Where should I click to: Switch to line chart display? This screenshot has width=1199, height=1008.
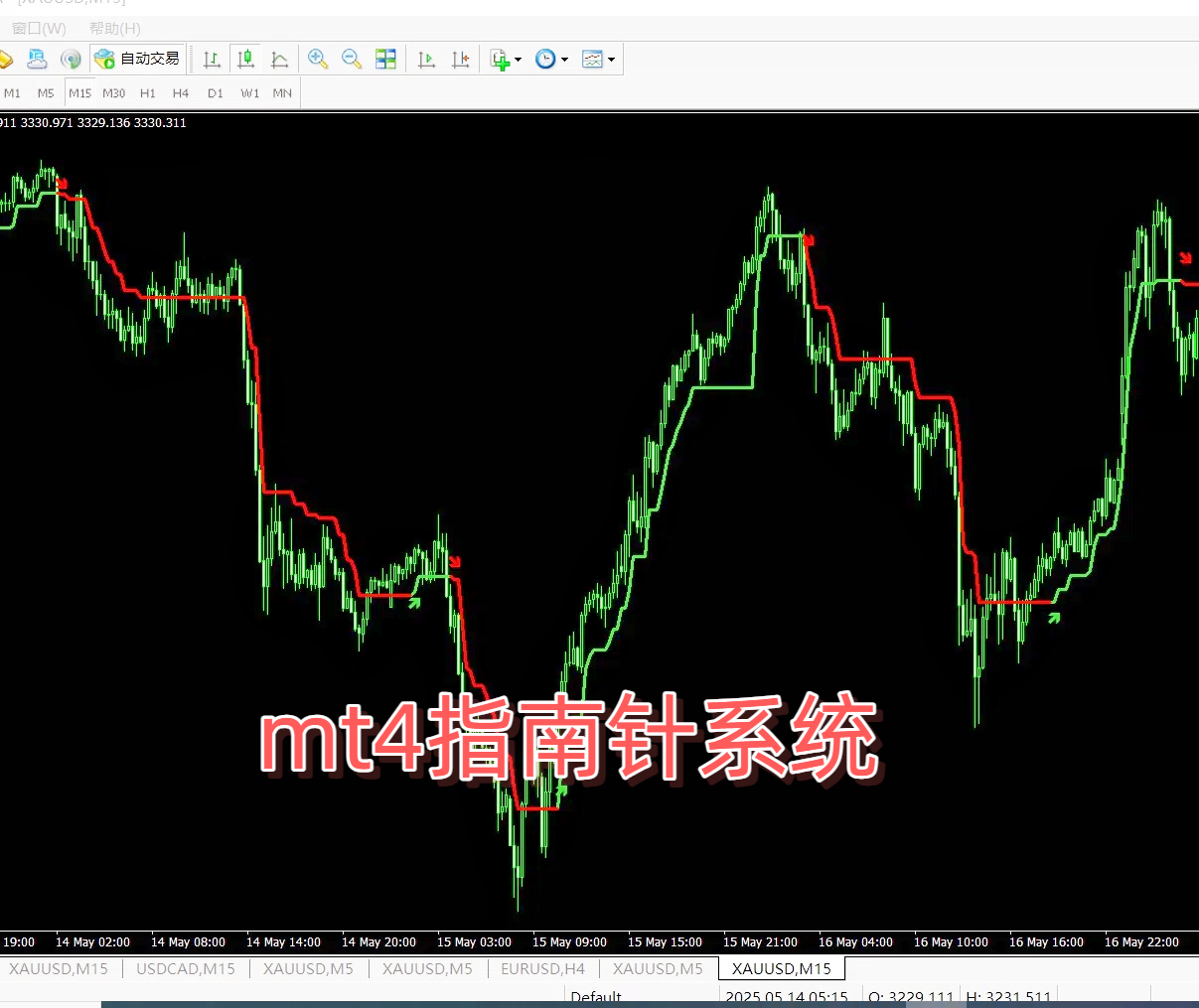[279, 59]
